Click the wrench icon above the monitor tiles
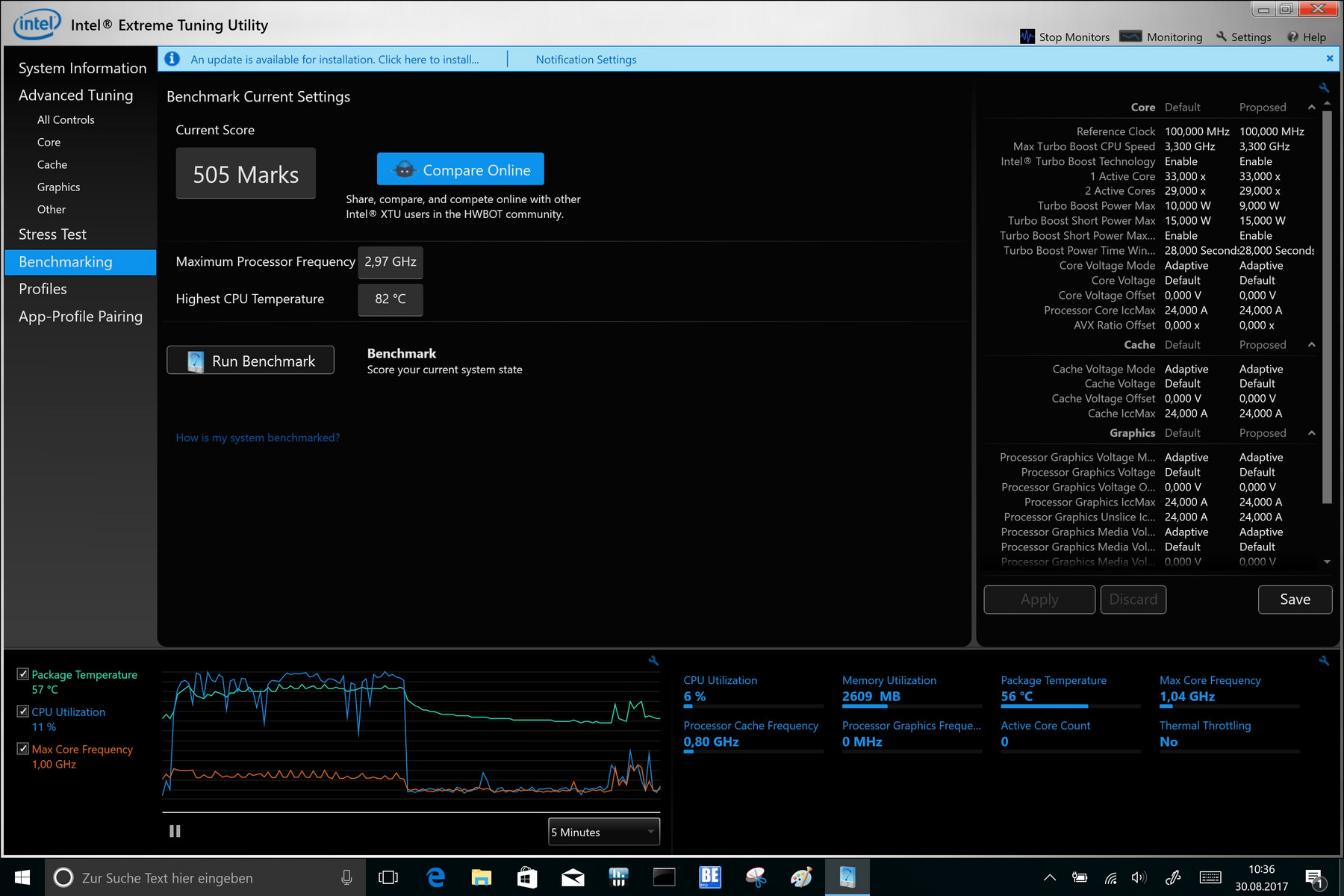Screen dimensions: 1344x896 1324,661
